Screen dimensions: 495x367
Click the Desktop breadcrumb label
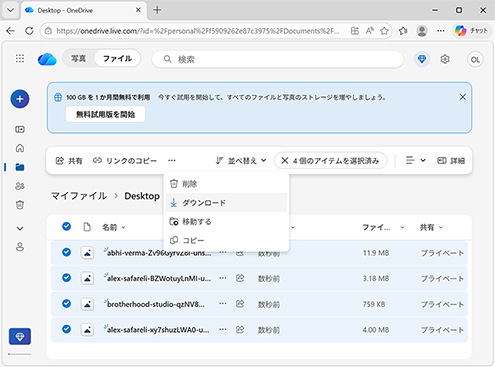[x=142, y=196]
